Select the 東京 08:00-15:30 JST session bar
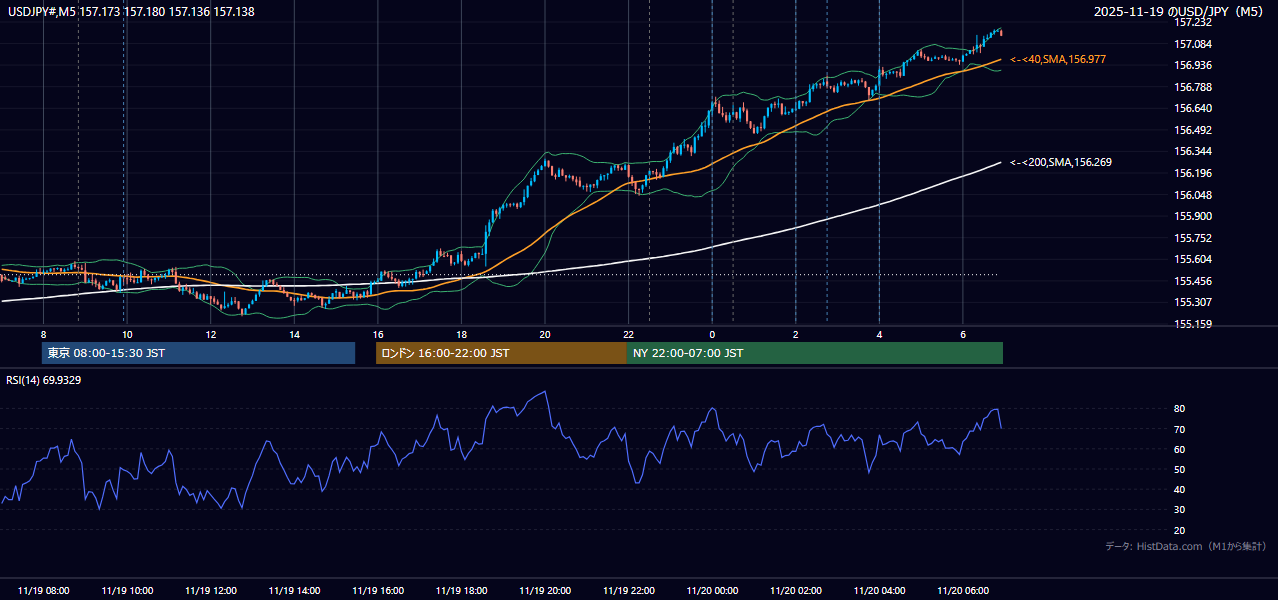 [198, 353]
